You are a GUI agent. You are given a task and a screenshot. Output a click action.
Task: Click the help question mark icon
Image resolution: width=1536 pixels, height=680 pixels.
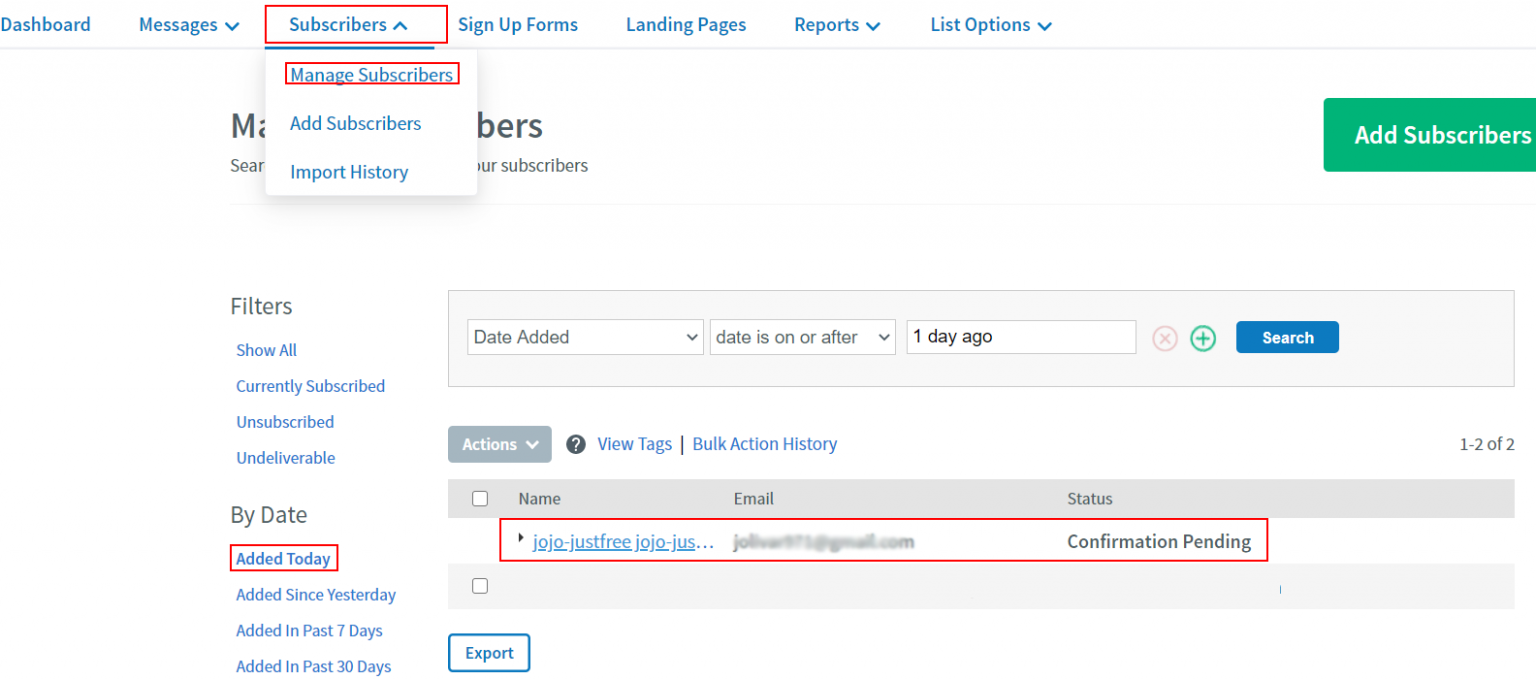(575, 444)
